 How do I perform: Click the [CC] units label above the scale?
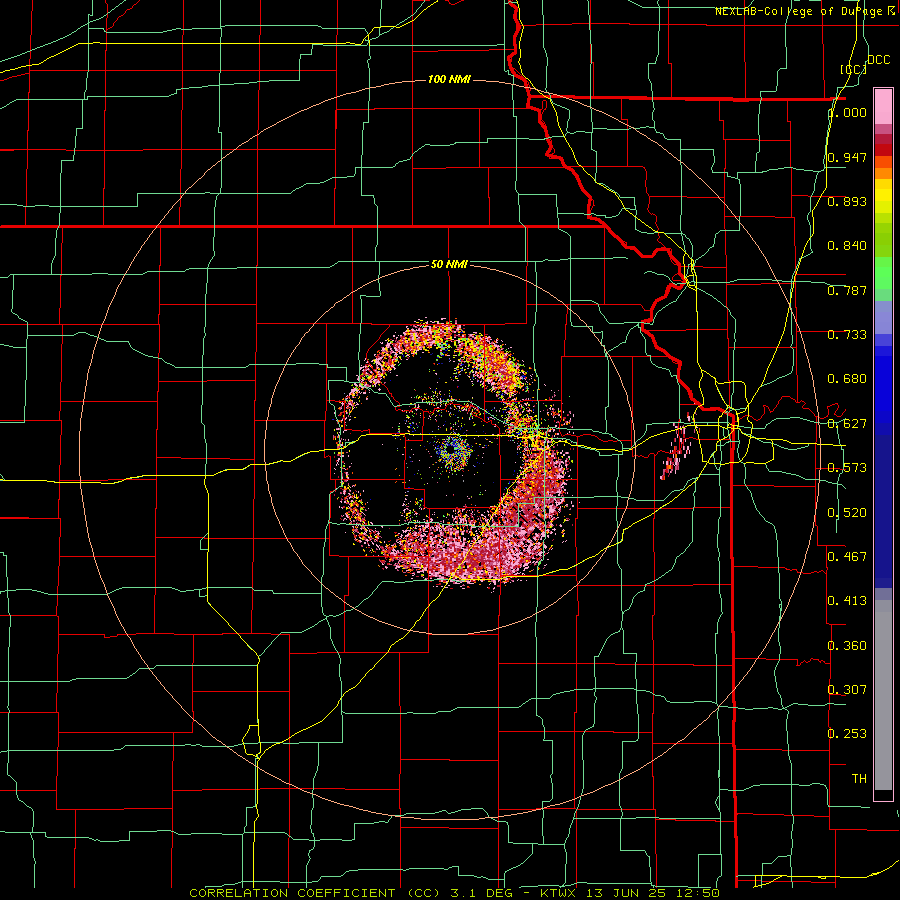pyautogui.click(x=853, y=69)
